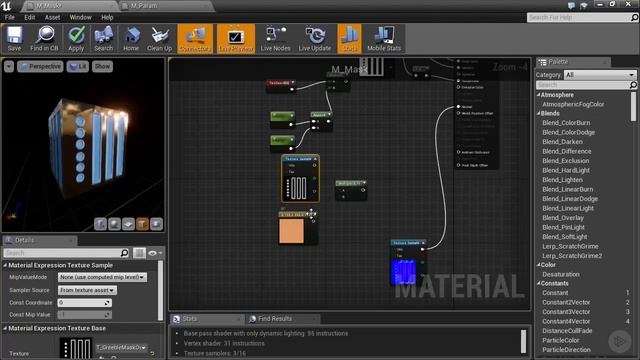
Task: Click the Details property matrix grid icon
Action: (139, 253)
